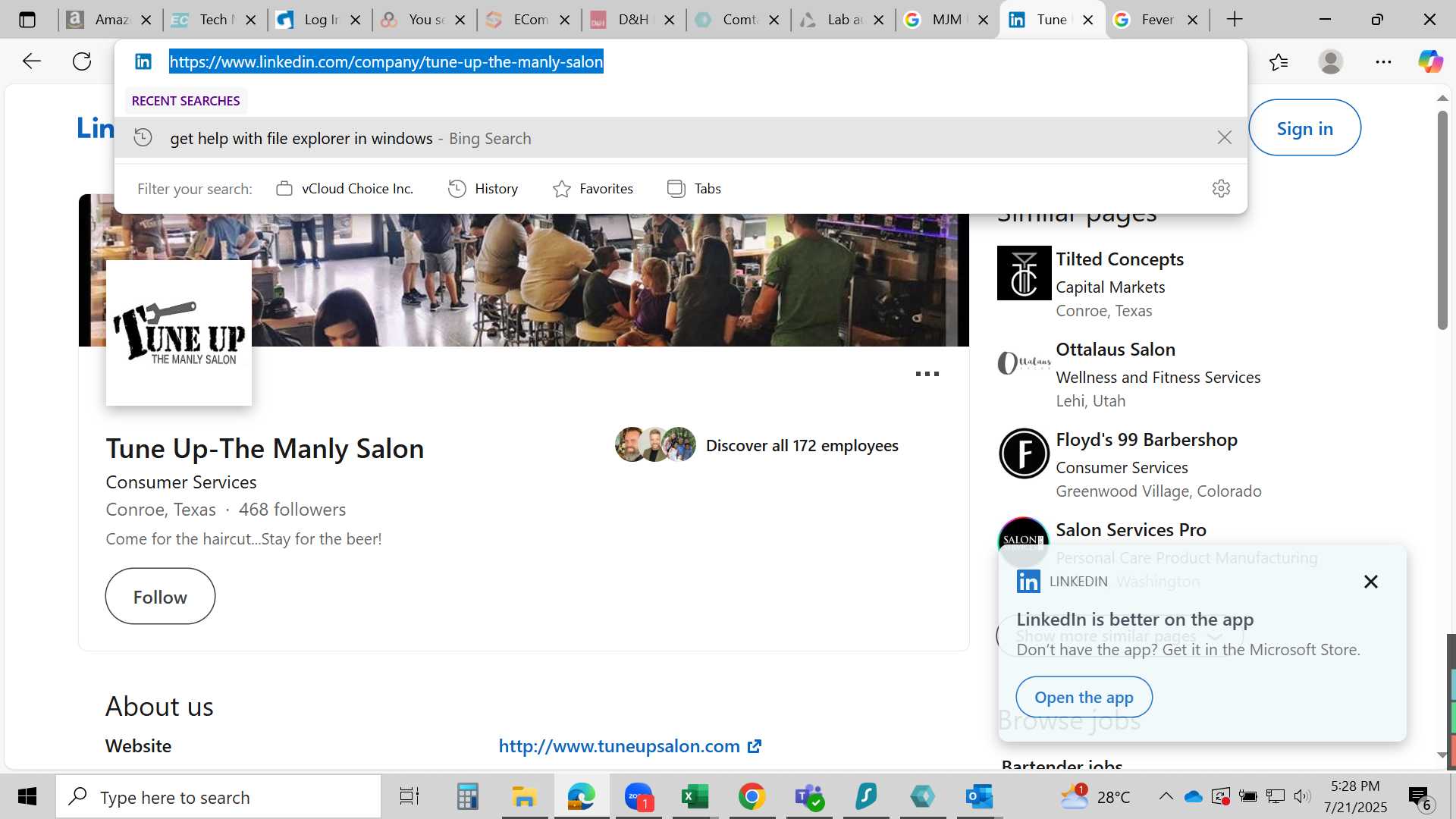Open the address bar search settings gear

coord(1221,188)
